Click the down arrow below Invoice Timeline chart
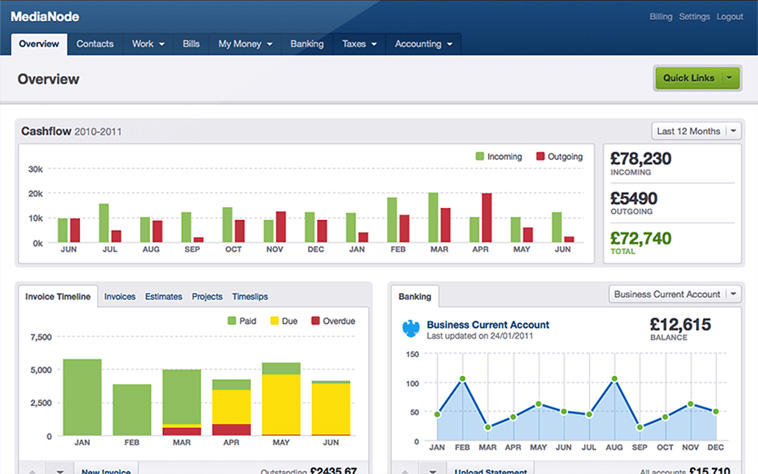Image resolution: width=758 pixels, height=474 pixels. tap(59, 469)
